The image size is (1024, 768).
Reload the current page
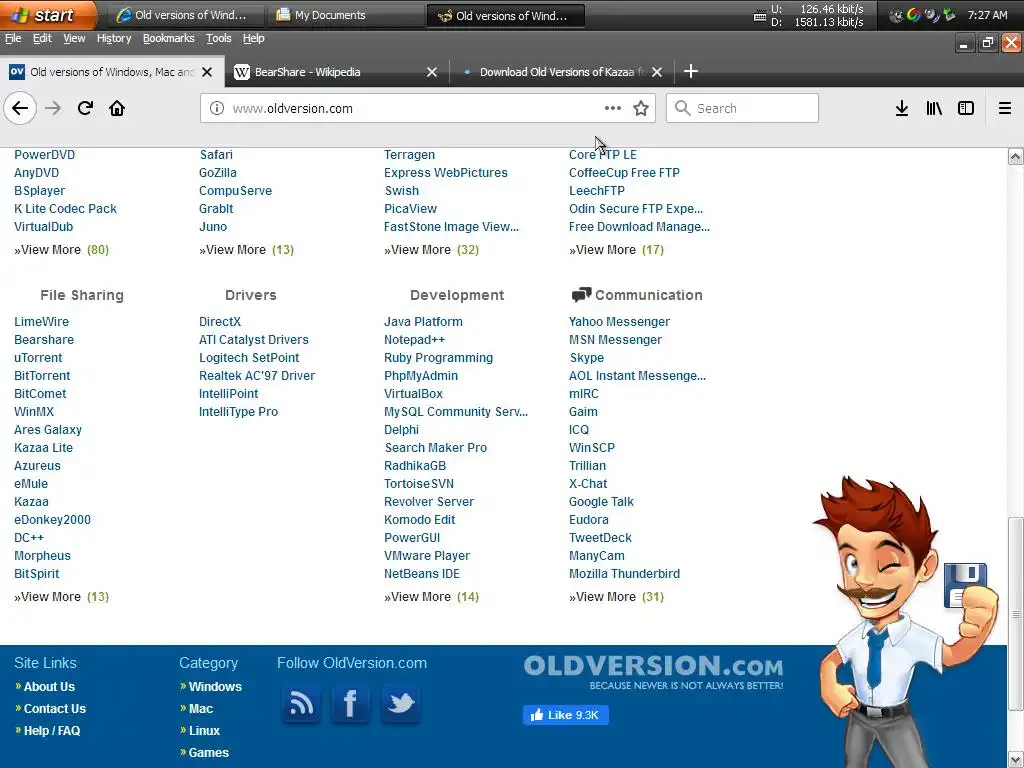(85, 108)
